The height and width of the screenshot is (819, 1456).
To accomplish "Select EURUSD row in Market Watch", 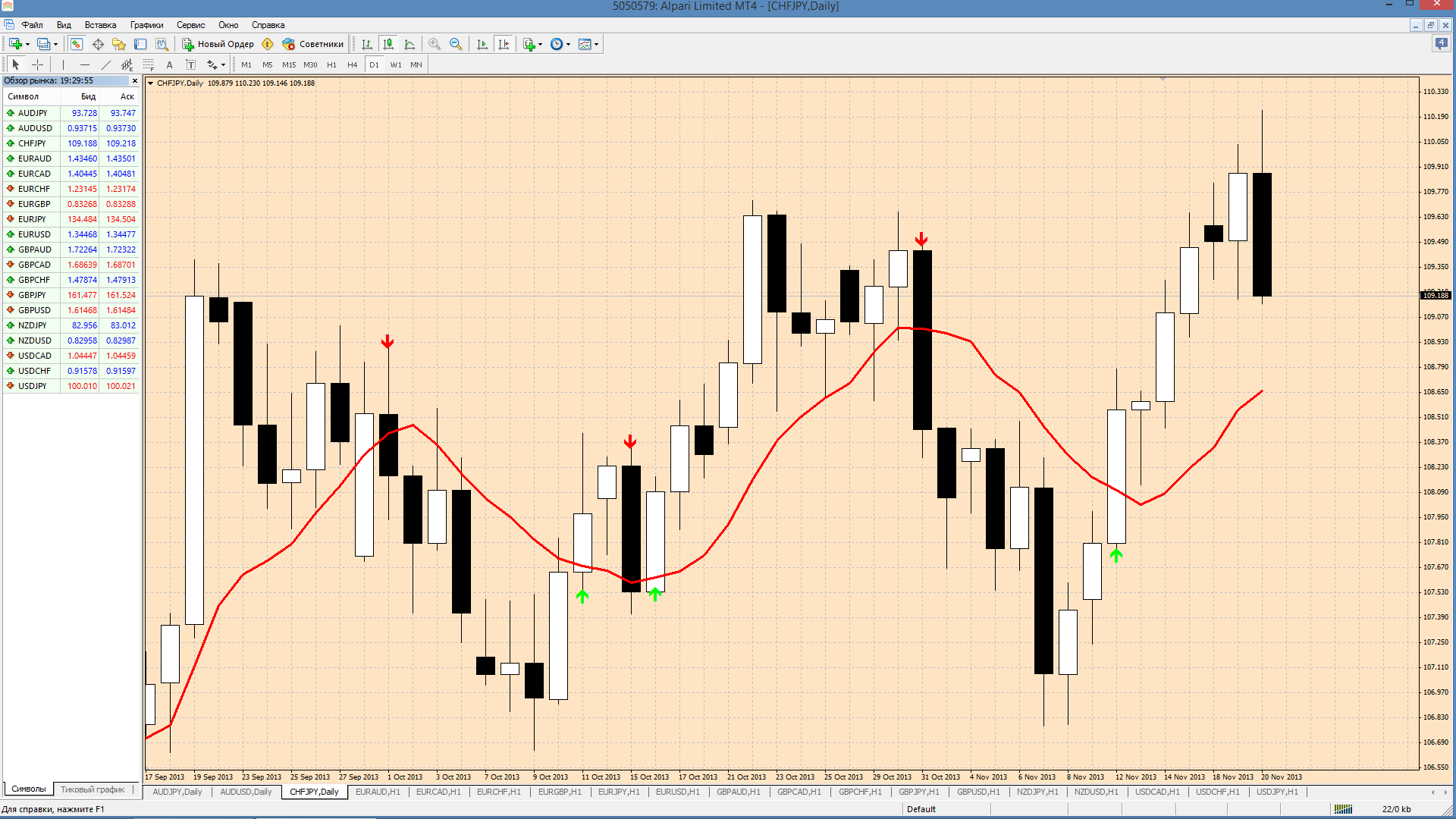I will tap(71, 234).
